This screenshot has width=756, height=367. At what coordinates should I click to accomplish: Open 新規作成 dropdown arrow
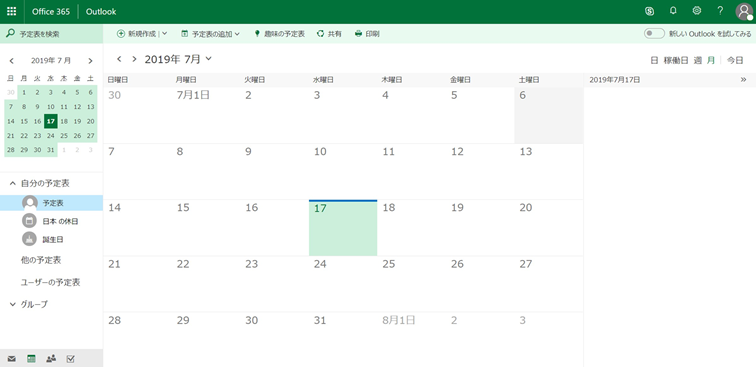pos(164,34)
